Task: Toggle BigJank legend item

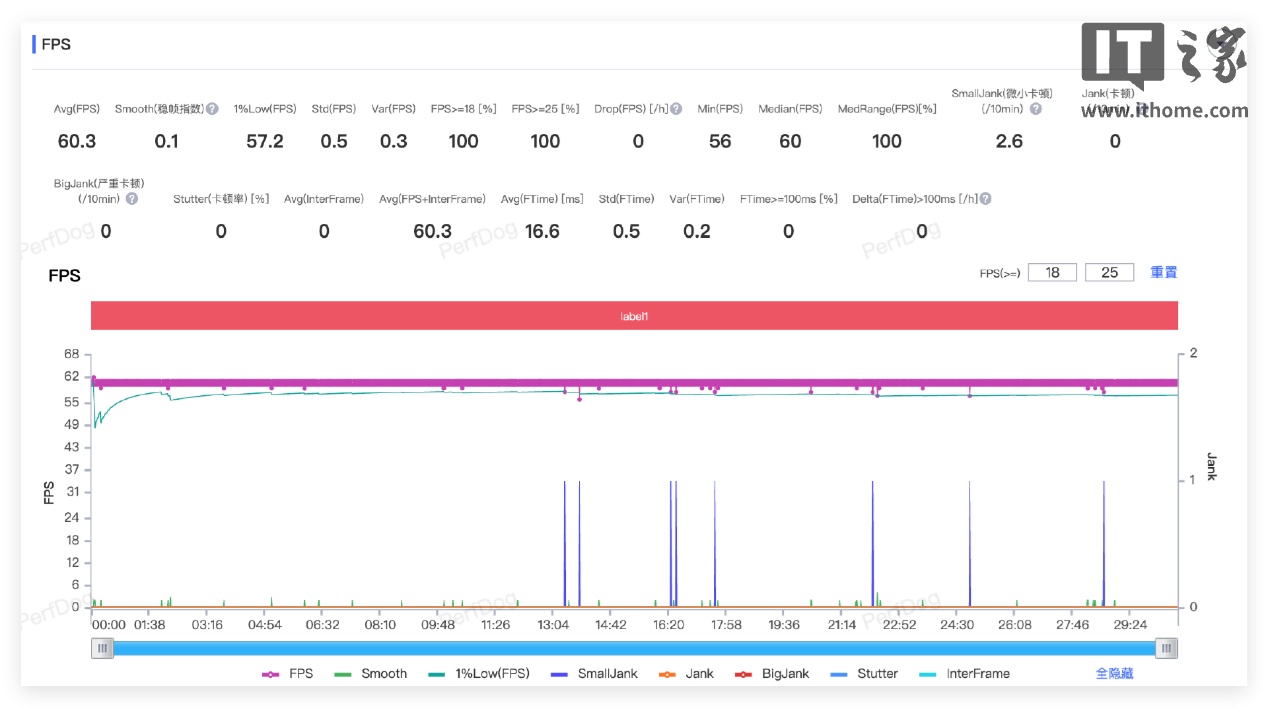Action: [x=772, y=674]
